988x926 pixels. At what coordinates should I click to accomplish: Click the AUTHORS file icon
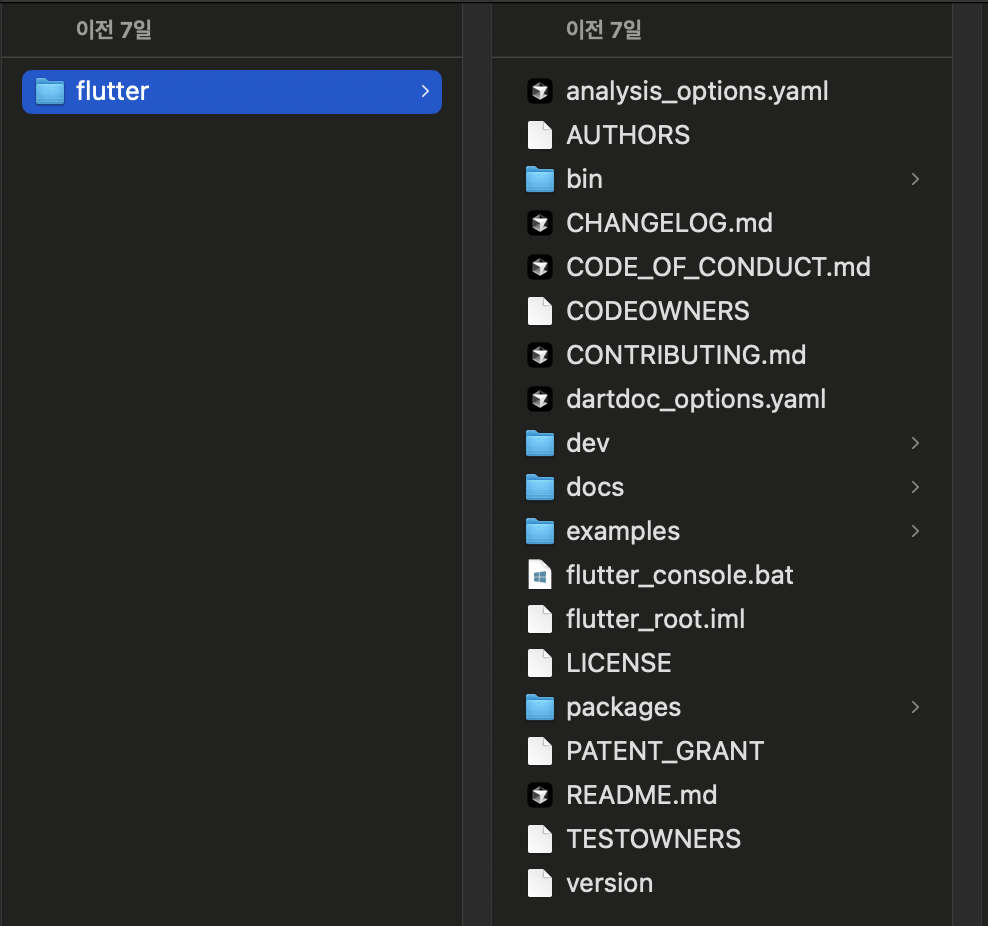540,135
